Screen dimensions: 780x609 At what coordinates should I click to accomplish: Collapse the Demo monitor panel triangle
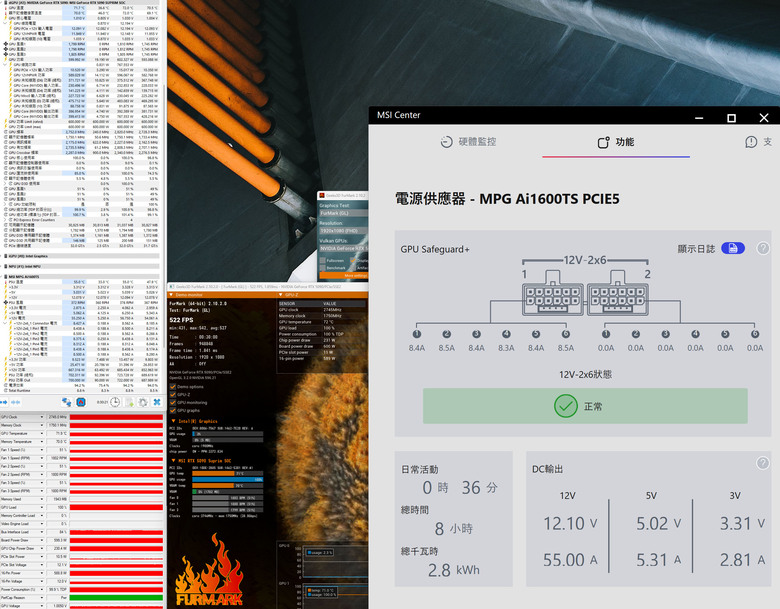pos(172,295)
